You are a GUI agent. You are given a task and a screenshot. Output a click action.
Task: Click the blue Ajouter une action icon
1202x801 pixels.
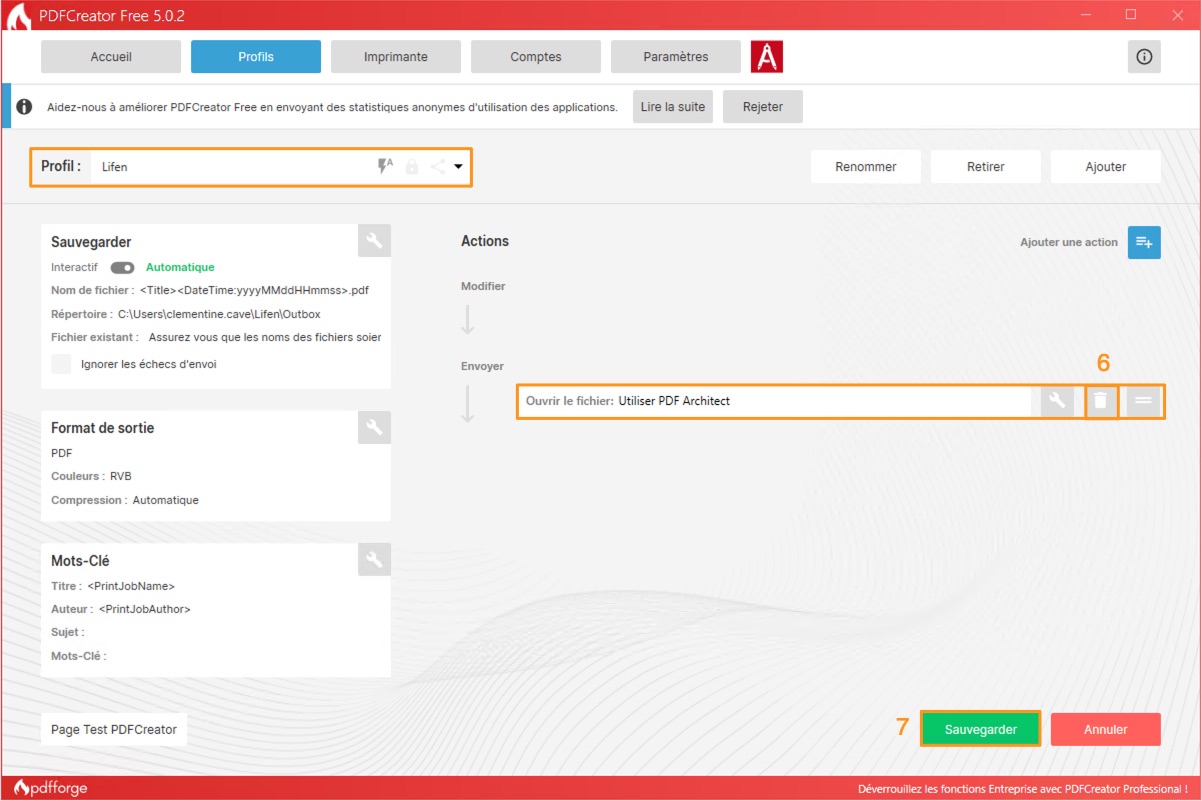click(1144, 242)
